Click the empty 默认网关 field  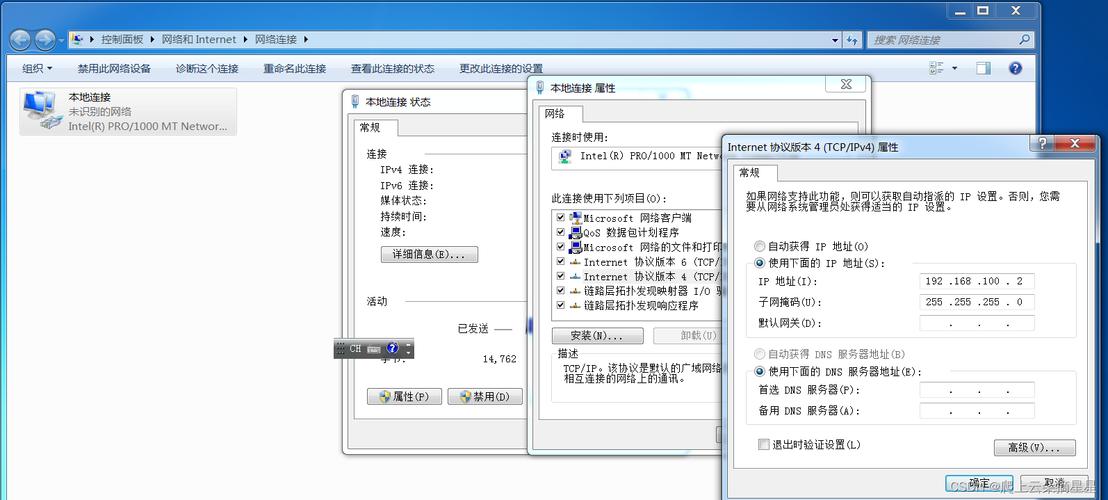click(977, 323)
